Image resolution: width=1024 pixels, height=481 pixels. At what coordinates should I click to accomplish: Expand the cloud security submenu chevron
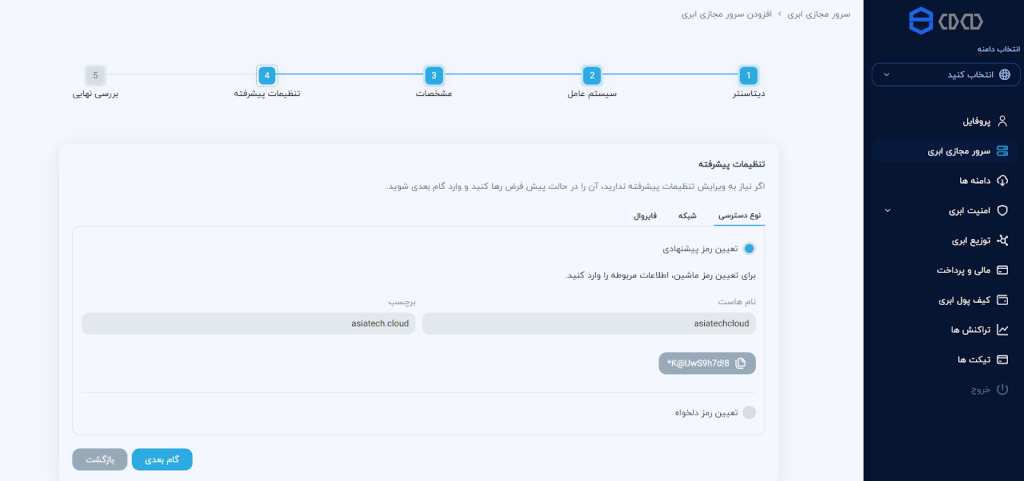click(x=886, y=211)
